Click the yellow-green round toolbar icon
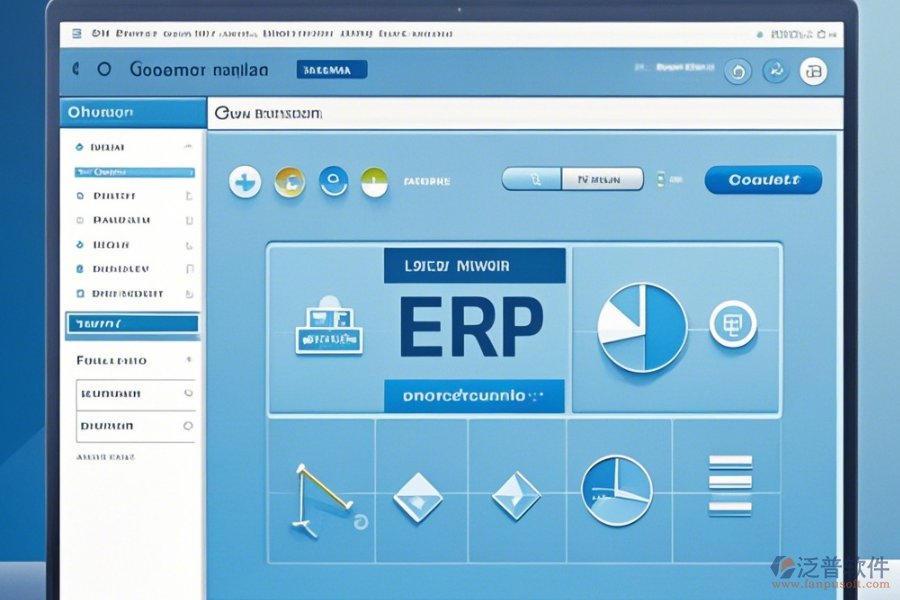This screenshot has height=600, width=900. 289,181
